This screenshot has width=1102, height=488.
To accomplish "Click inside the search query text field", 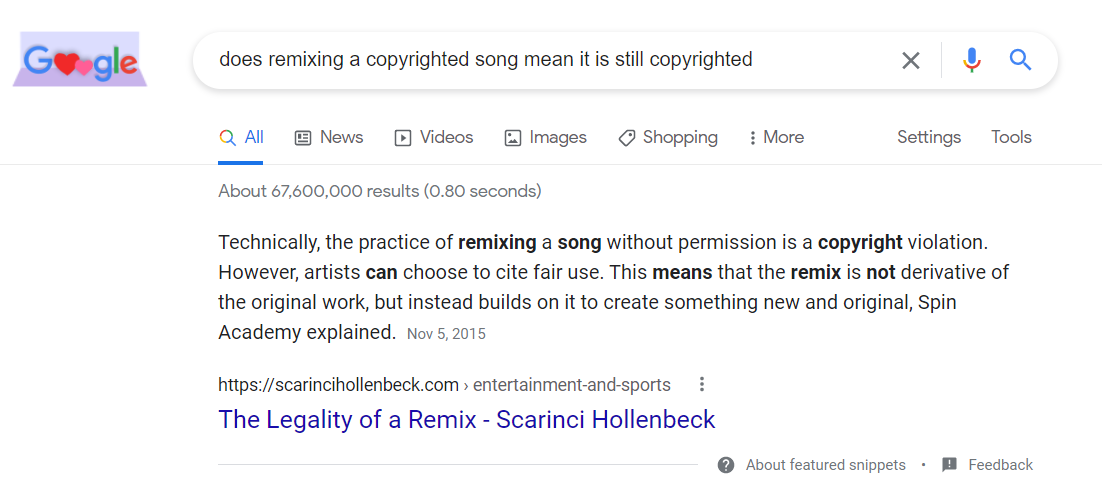I will click(x=540, y=60).
